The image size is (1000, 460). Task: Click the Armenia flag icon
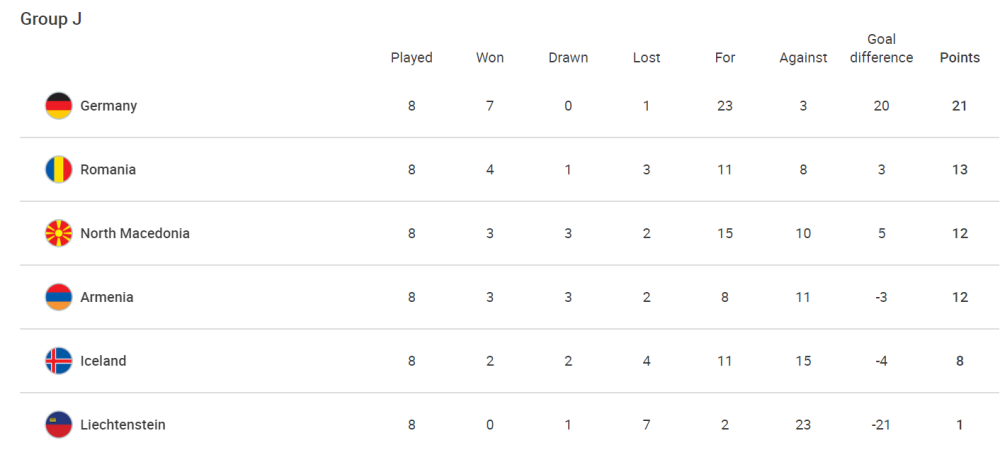[59, 297]
